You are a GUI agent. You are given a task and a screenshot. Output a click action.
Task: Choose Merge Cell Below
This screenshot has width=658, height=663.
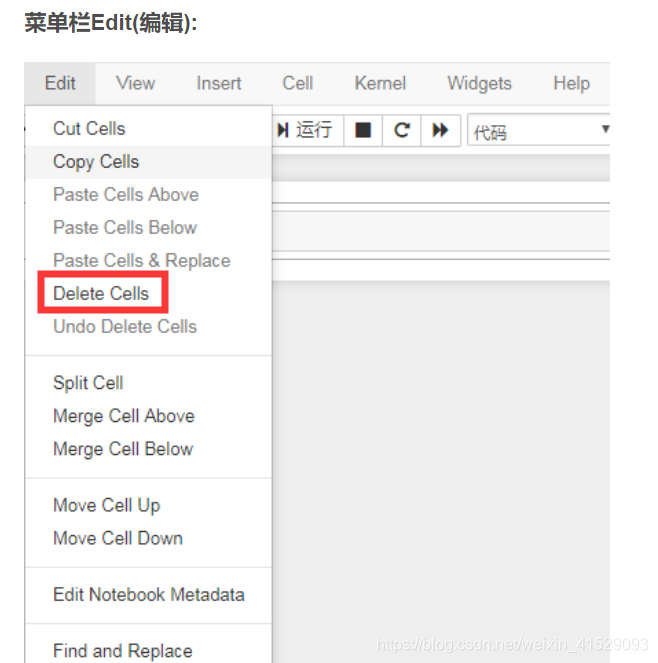pos(148,449)
